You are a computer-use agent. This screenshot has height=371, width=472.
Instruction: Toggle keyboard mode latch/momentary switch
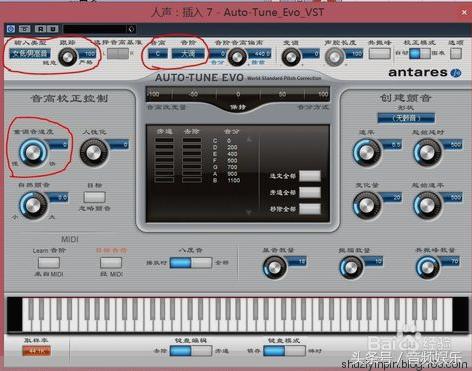pos(284,351)
